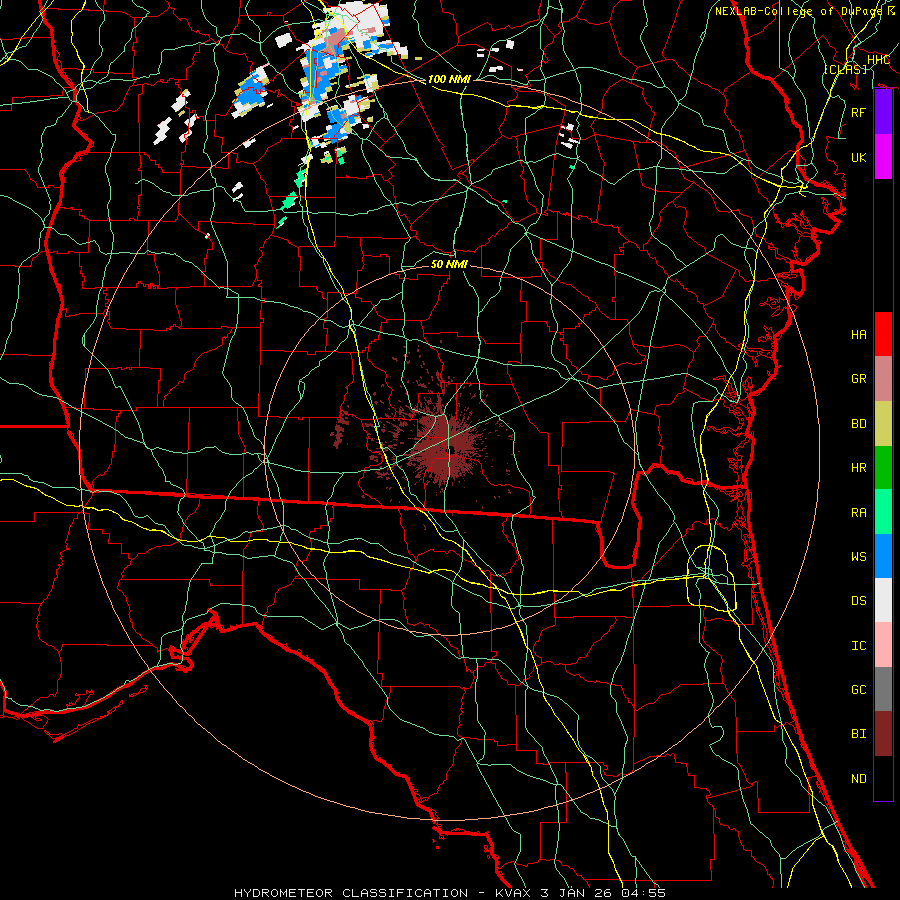Select the GR pinkish legend swatch
The height and width of the screenshot is (900, 900).
click(883, 378)
